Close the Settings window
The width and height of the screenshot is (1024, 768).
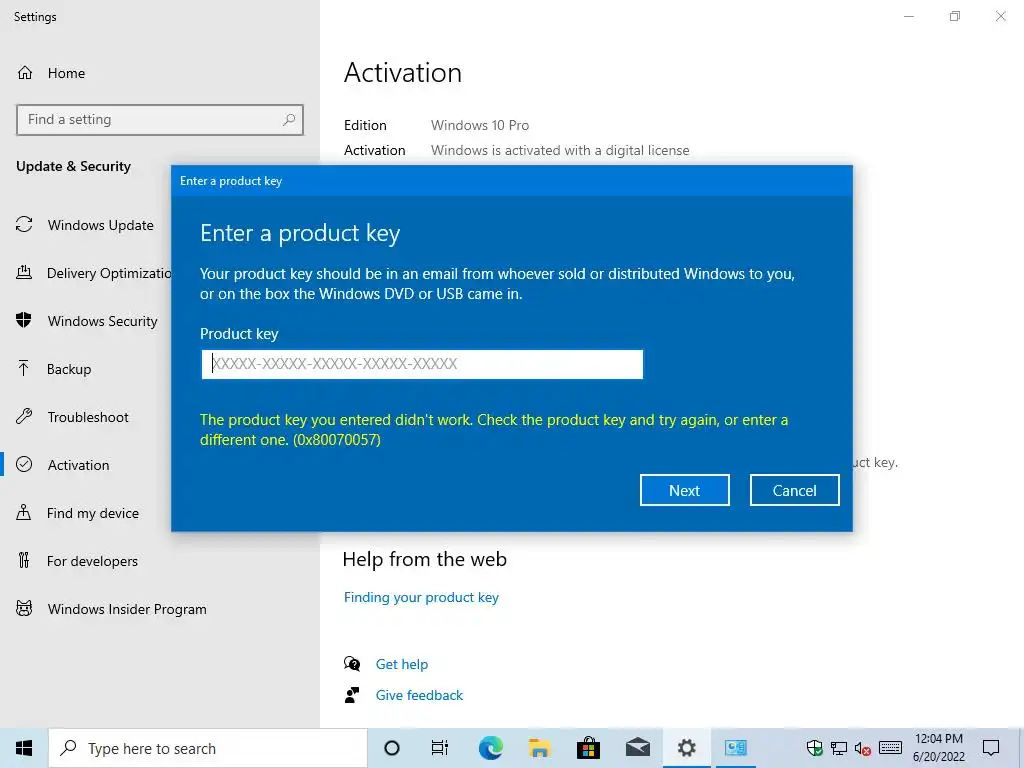coord(1000,16)
